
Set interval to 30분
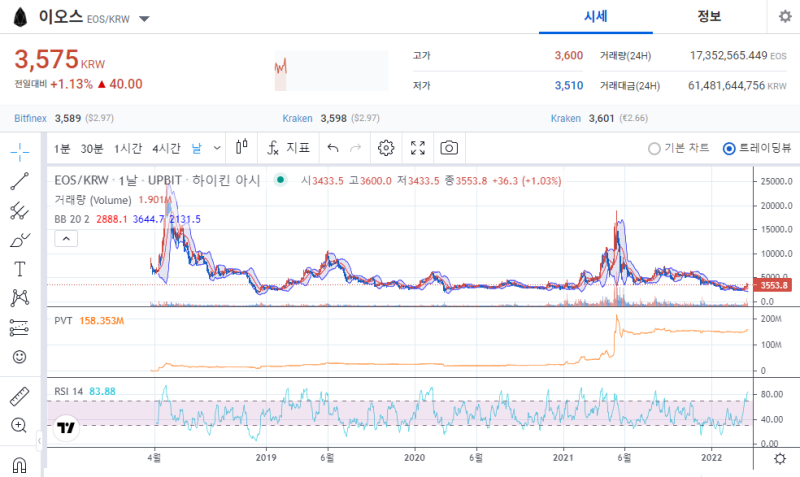[x=92, y=148]
